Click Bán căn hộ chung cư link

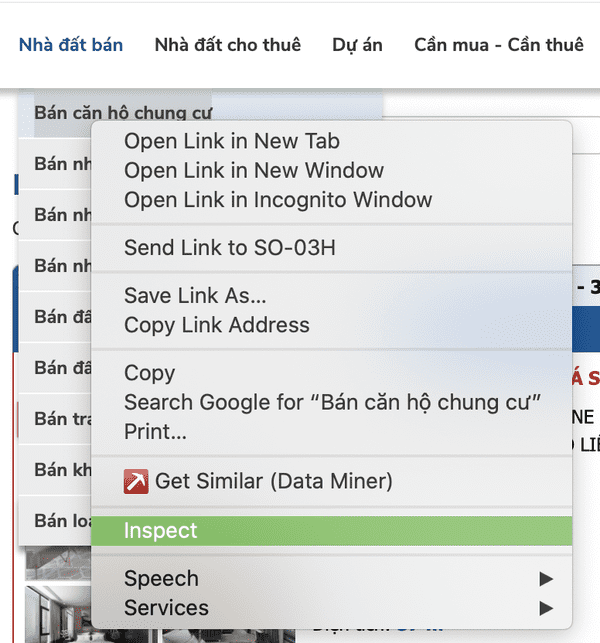[x=122, y=112]
